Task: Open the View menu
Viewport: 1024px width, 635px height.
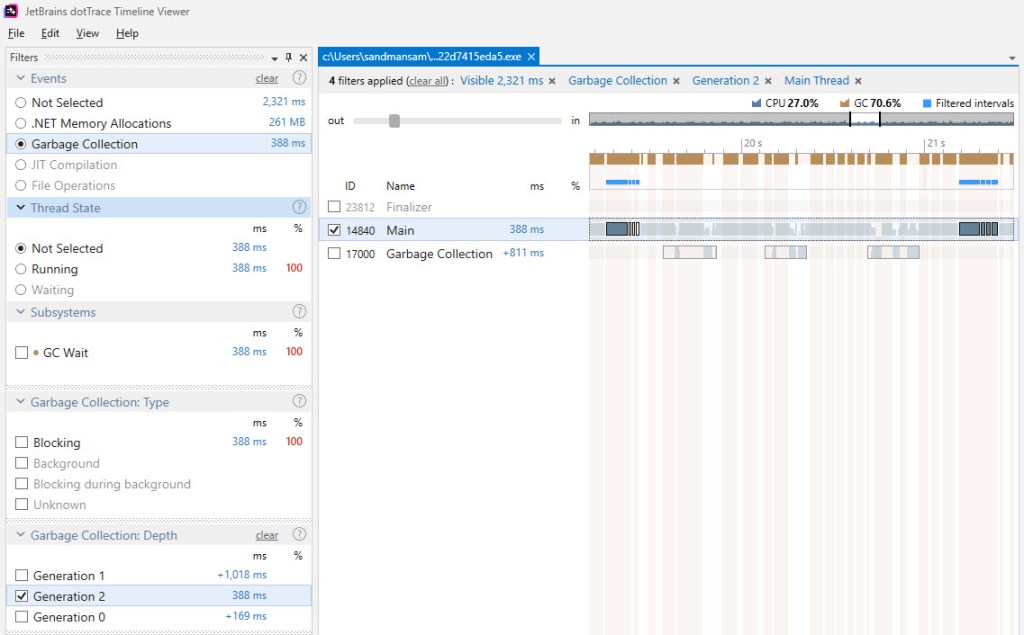Action: (x=88, y=33)
